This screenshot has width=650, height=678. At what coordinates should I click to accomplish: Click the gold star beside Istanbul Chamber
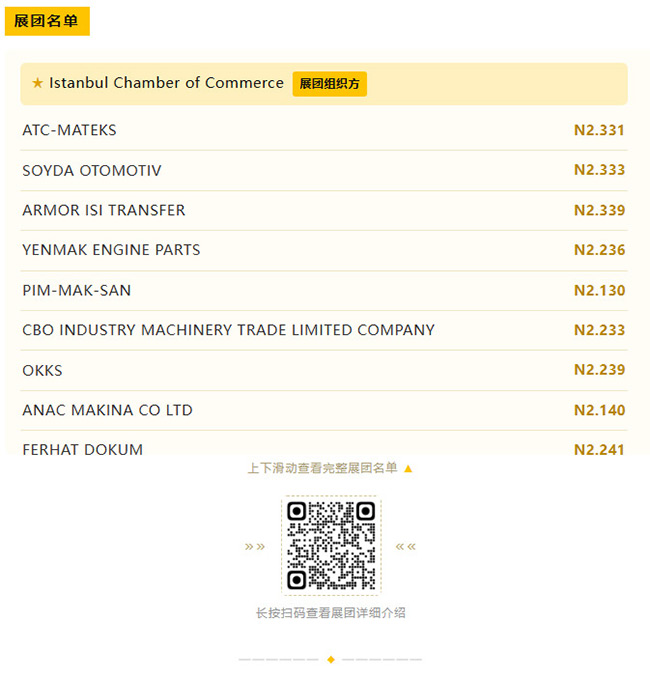[x=38, y=83]
